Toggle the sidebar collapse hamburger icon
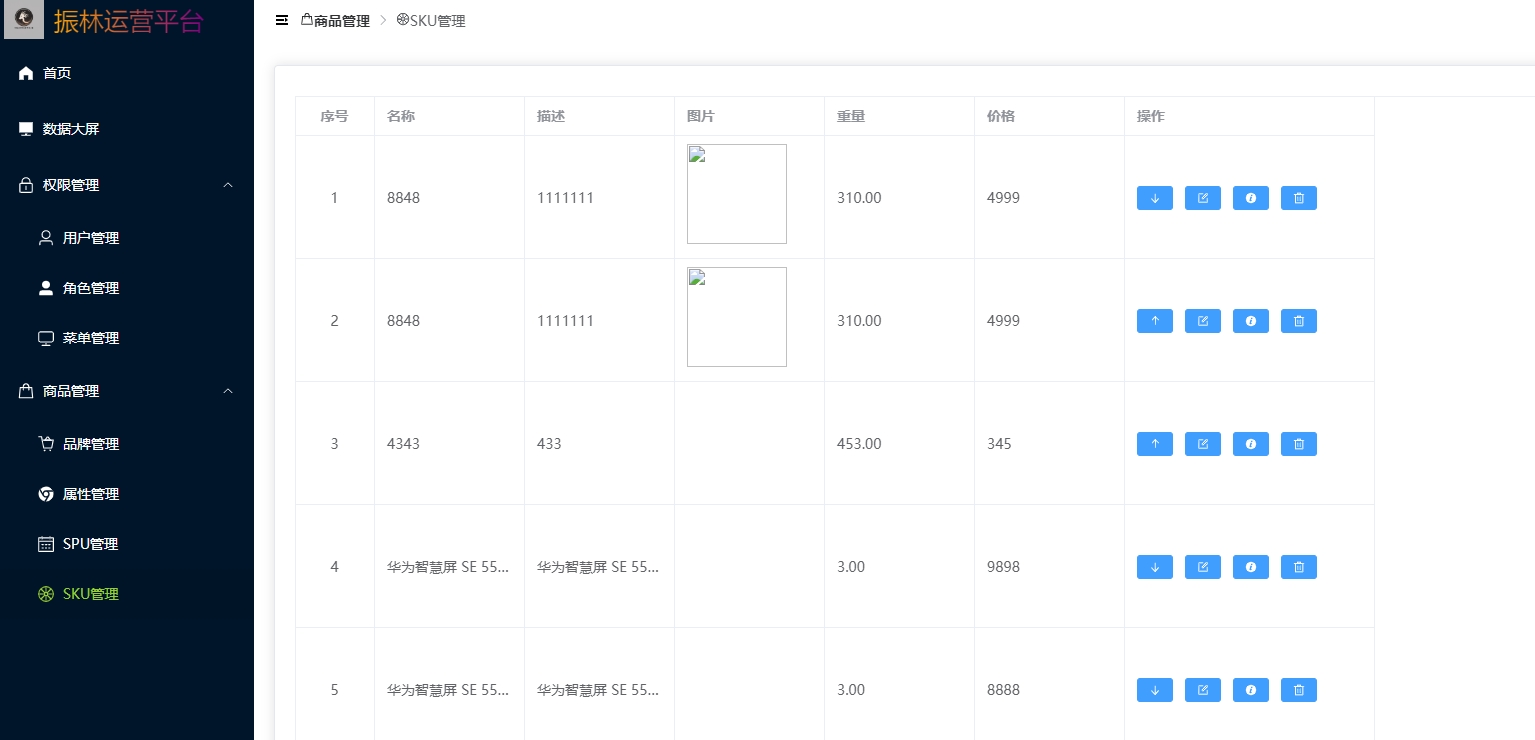This screenshot has width=1535, height=740. point(282,20)
